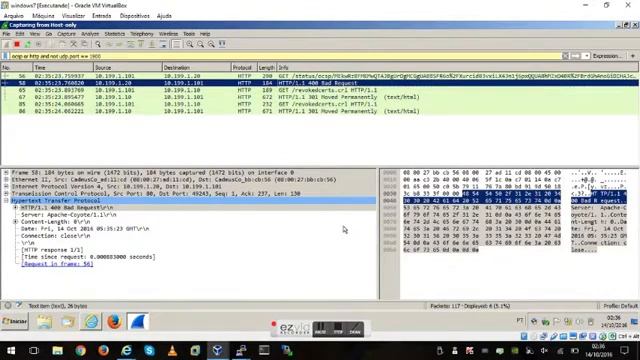Go to previous packet in history arrow
The width and height of the screenshot is (640, 360).
click(x=109, y=44)
